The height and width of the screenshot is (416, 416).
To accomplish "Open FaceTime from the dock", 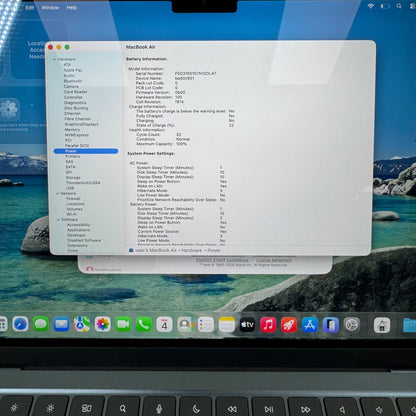I will click(x=123, y=324).
